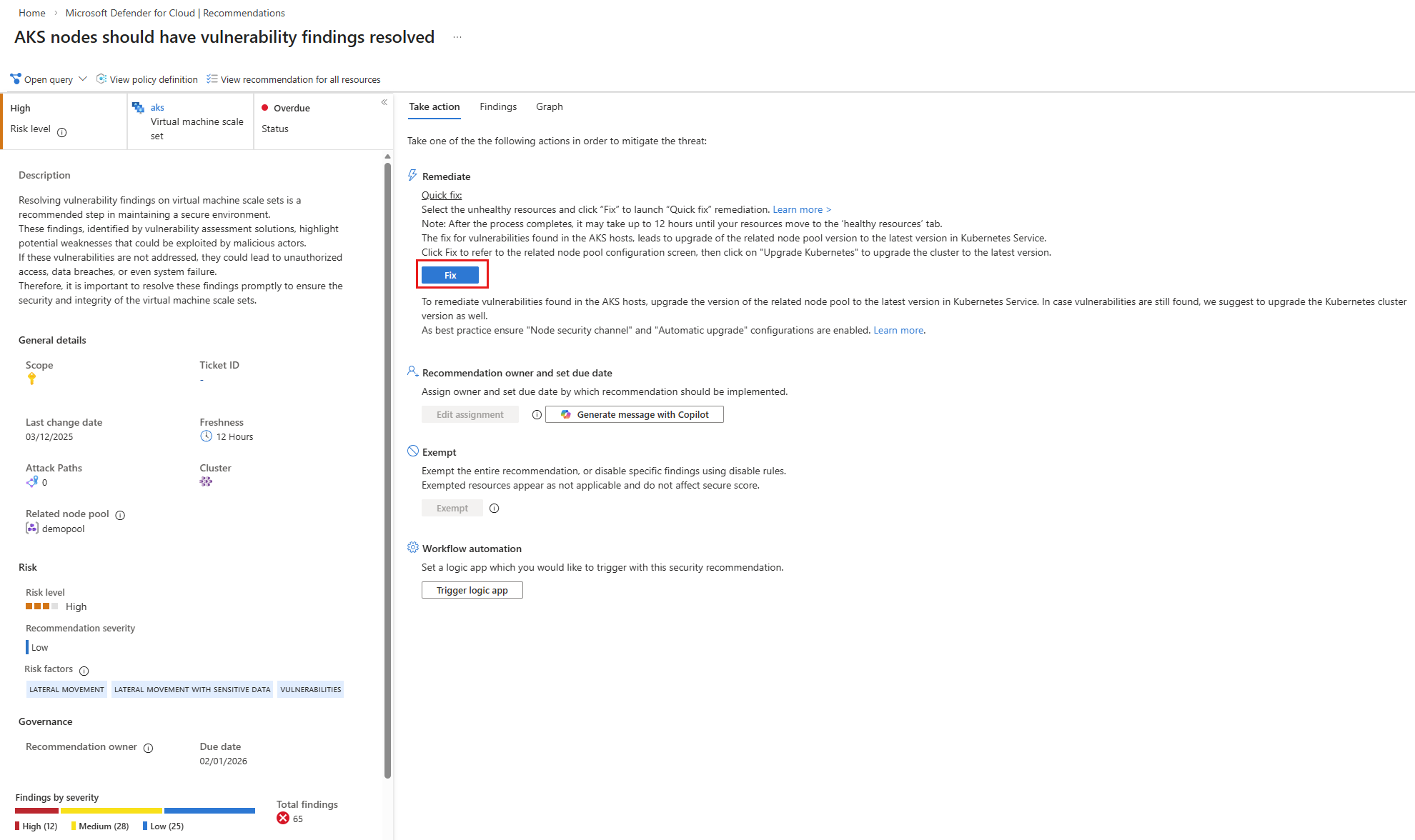Collapse the left details pane
The width and height of the screenshot is (1415, 840).
384,102
